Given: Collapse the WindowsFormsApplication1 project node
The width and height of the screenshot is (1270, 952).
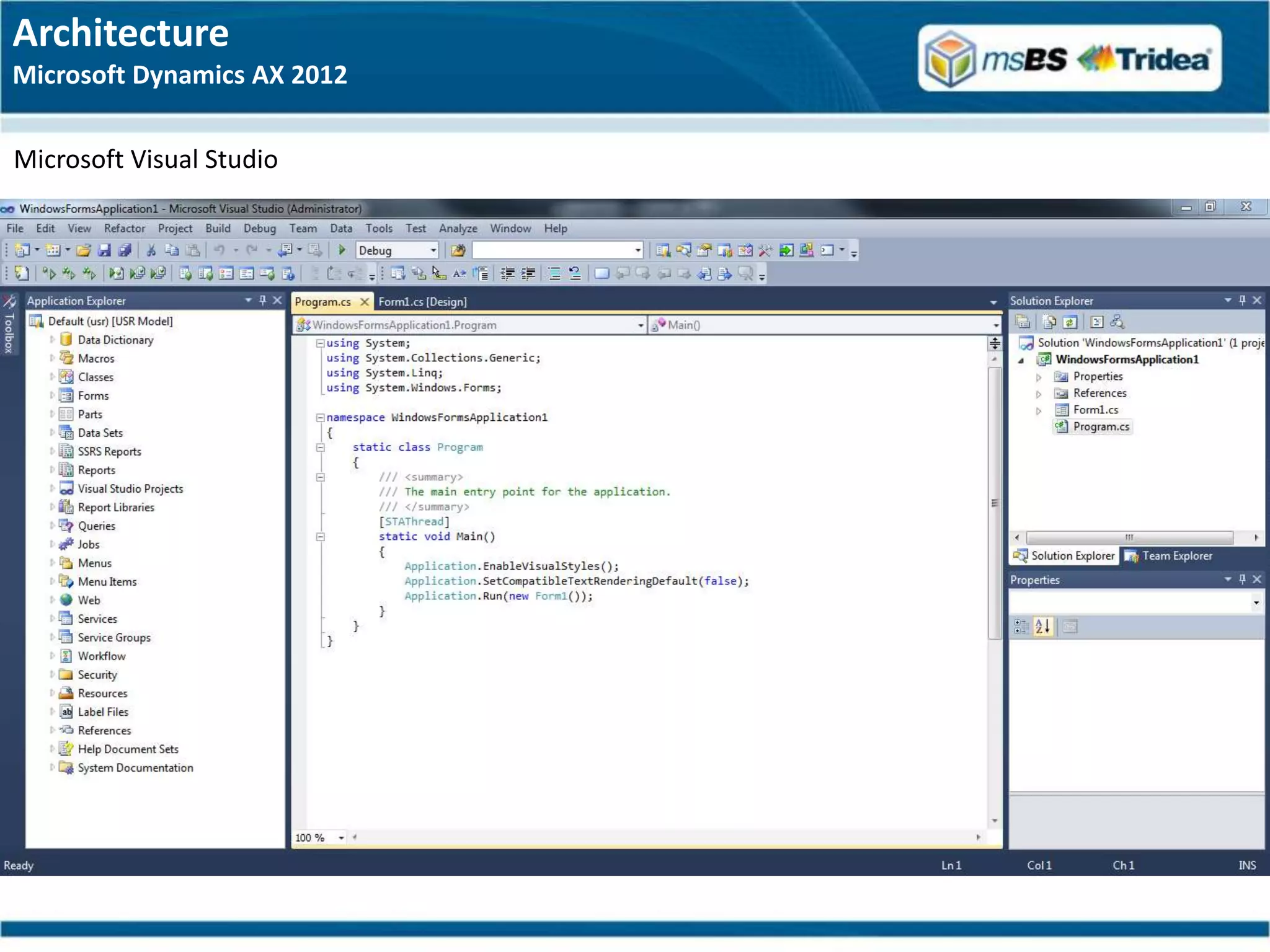Looking at the screenshot, I should [1021, 360].
